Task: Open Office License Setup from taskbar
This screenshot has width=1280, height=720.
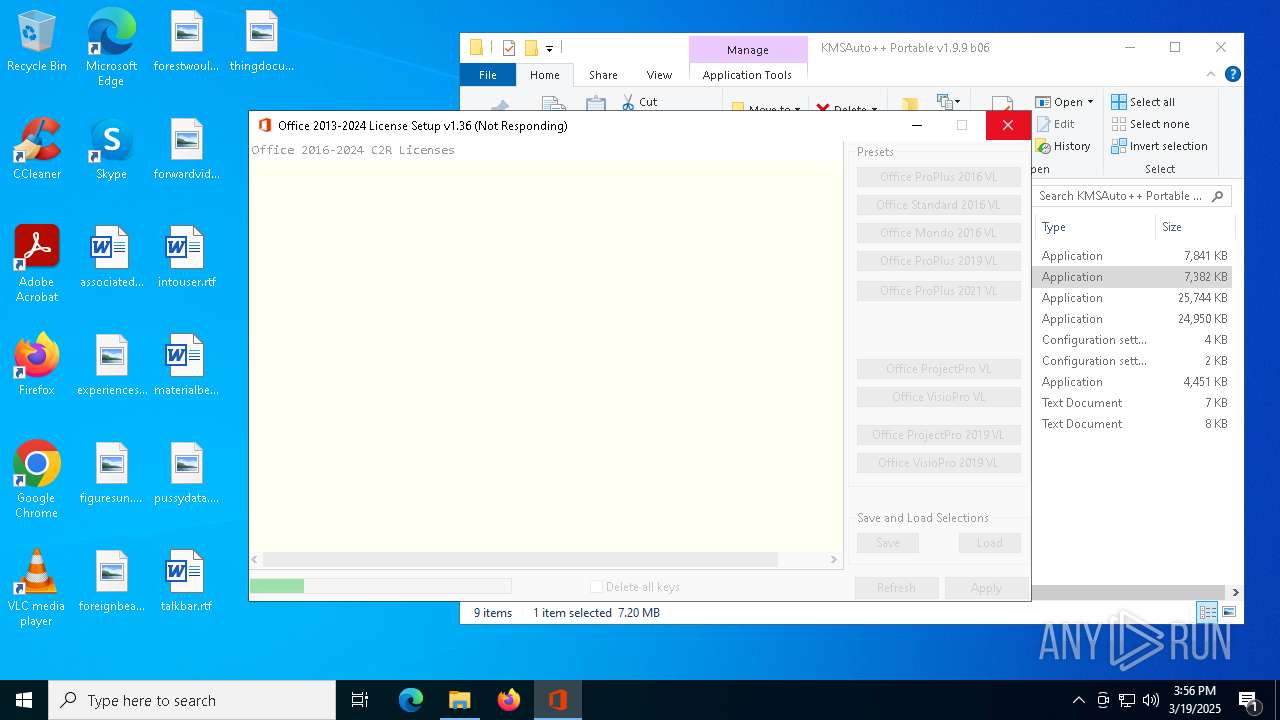Action: click(x=558, y=700)
